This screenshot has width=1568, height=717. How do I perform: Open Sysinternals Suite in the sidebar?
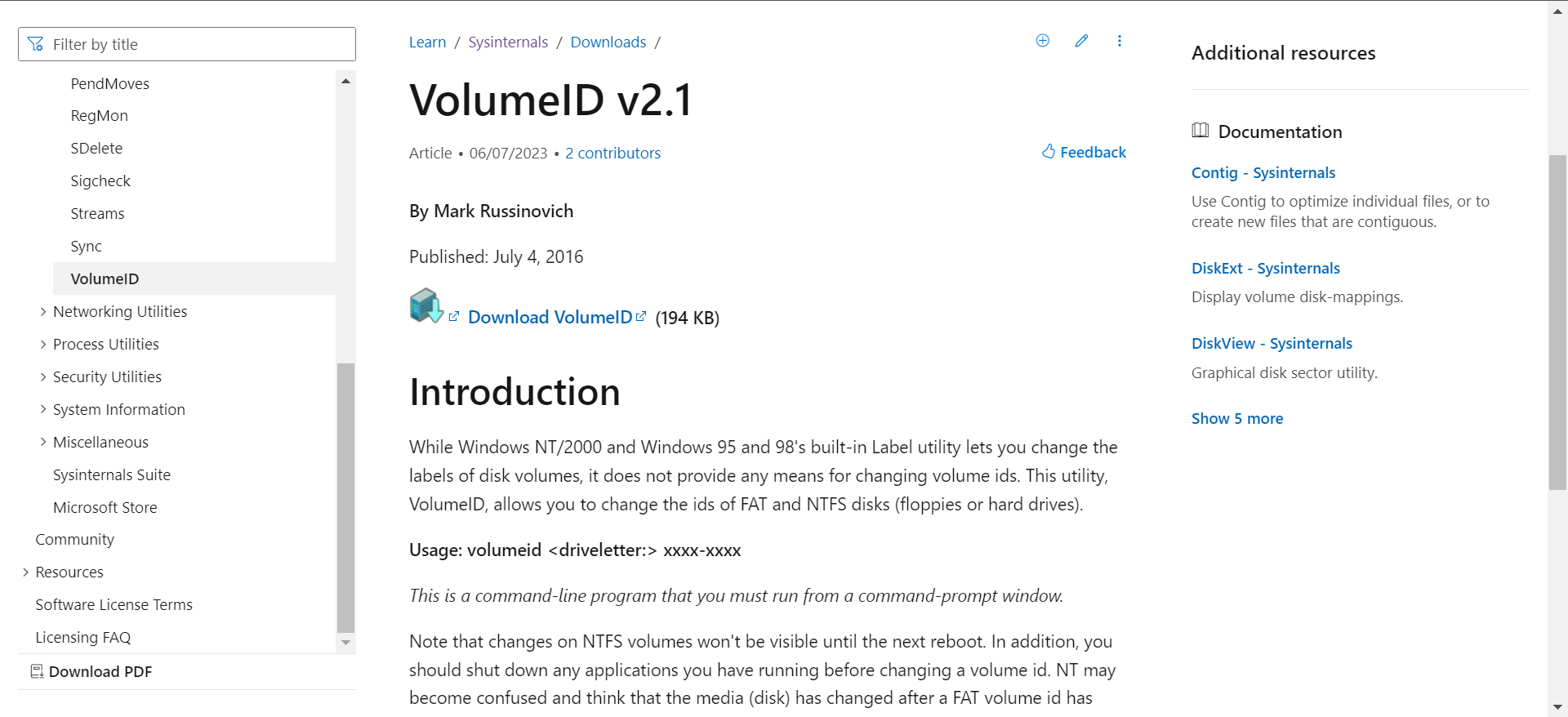coord(112,474)
